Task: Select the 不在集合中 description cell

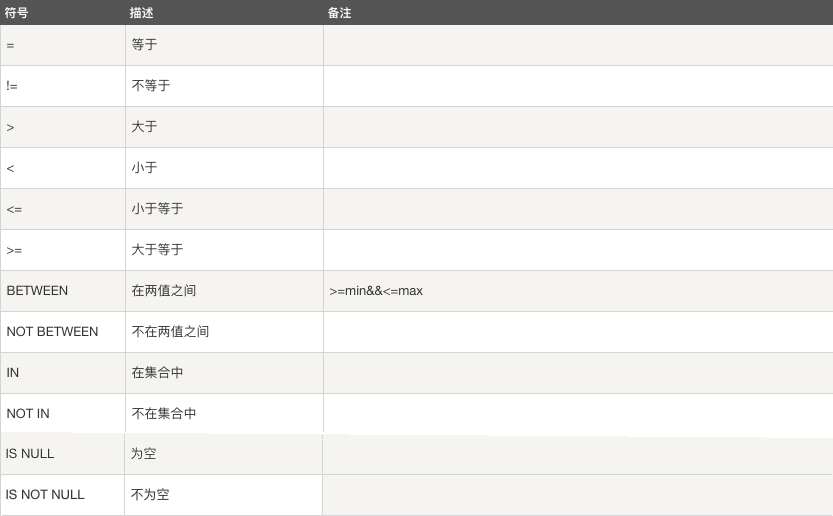Action: [164, 413]
